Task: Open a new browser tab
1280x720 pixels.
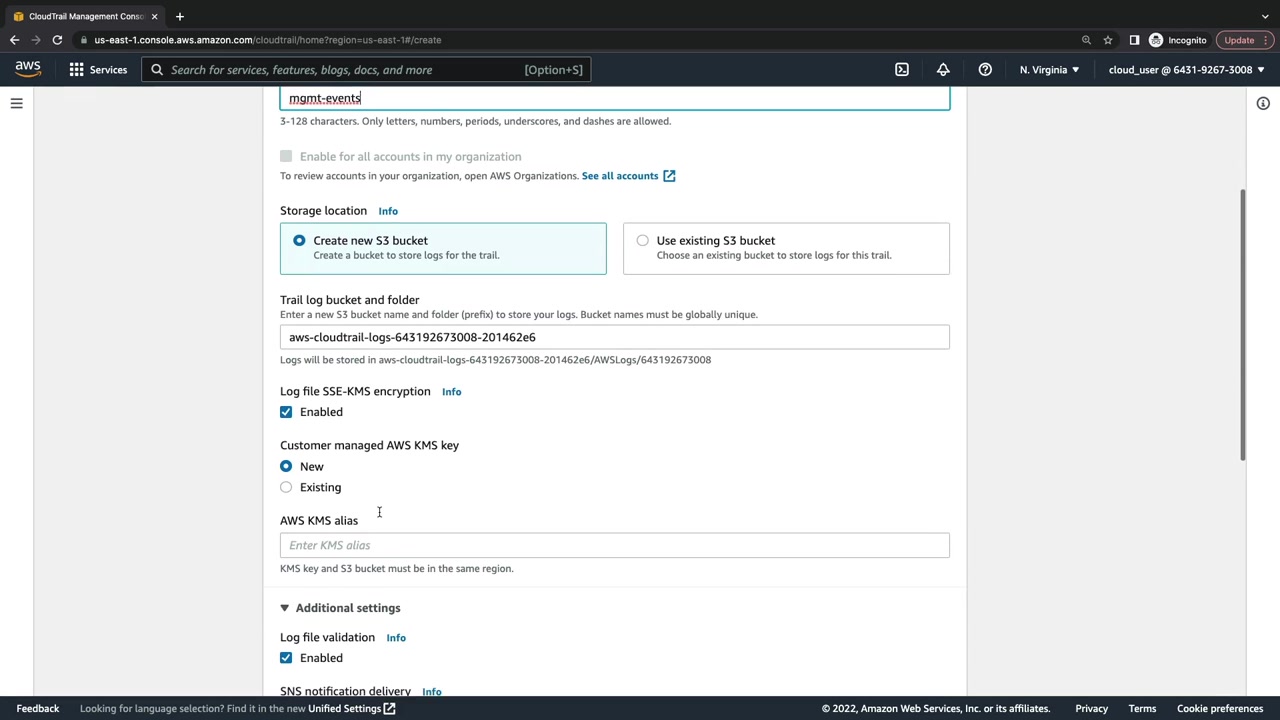Action: pyautogui.click(x=179, y=16)
